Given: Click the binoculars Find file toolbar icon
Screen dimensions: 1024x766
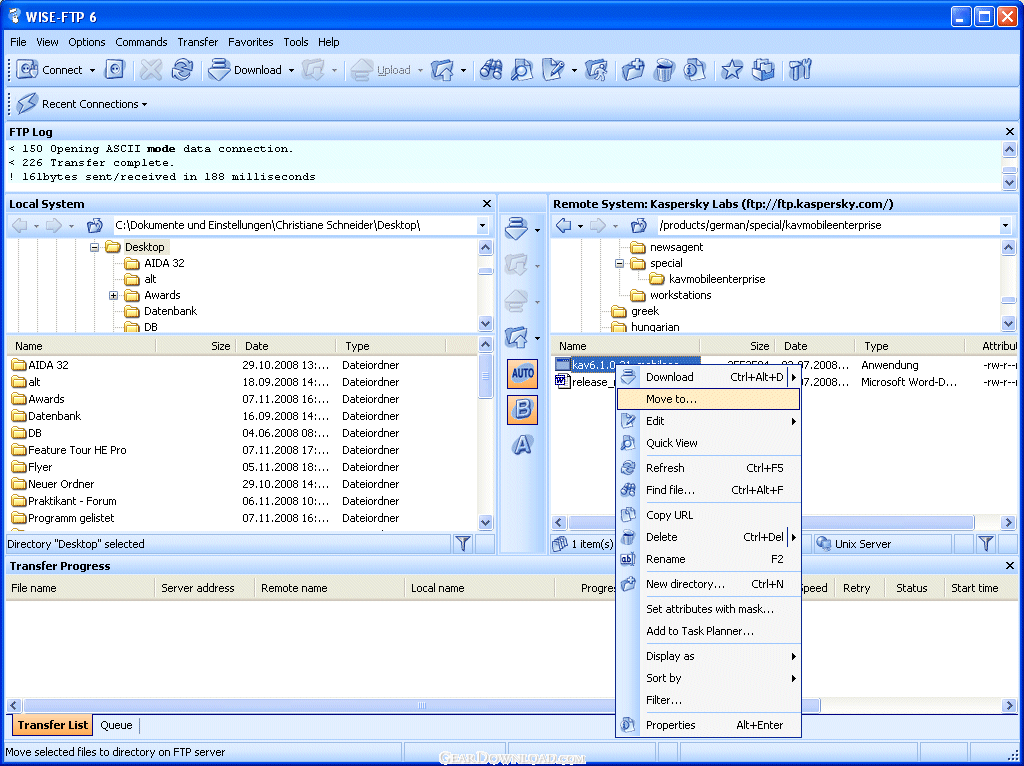Looking at the screenshot, I should tap(490, 69).
